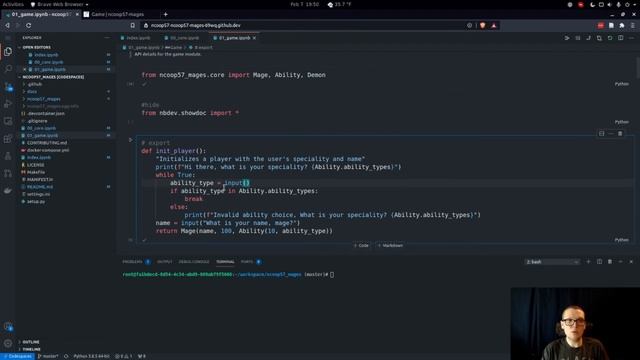Add a new Markdown cell below

coord(390,245)
